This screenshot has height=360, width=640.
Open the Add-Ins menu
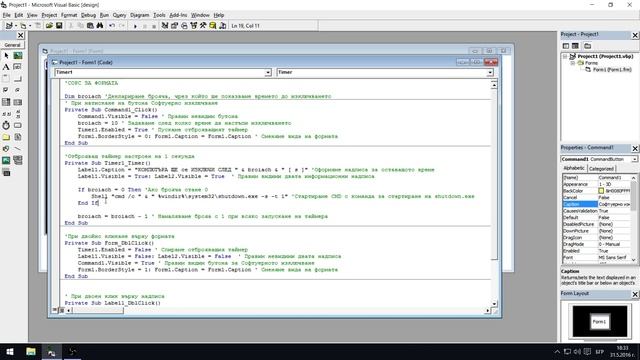178,15
